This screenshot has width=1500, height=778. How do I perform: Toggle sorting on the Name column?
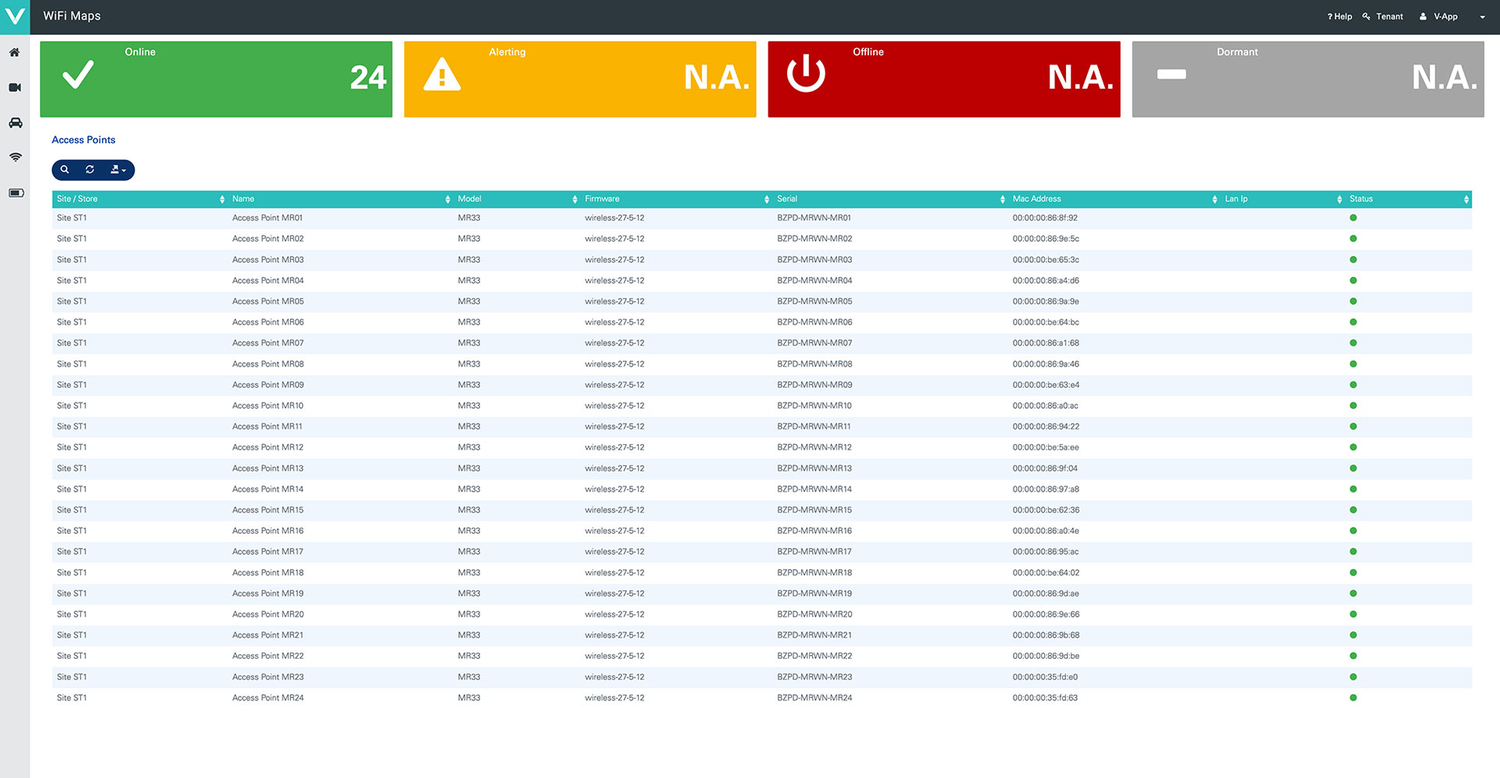coord(447,199)
